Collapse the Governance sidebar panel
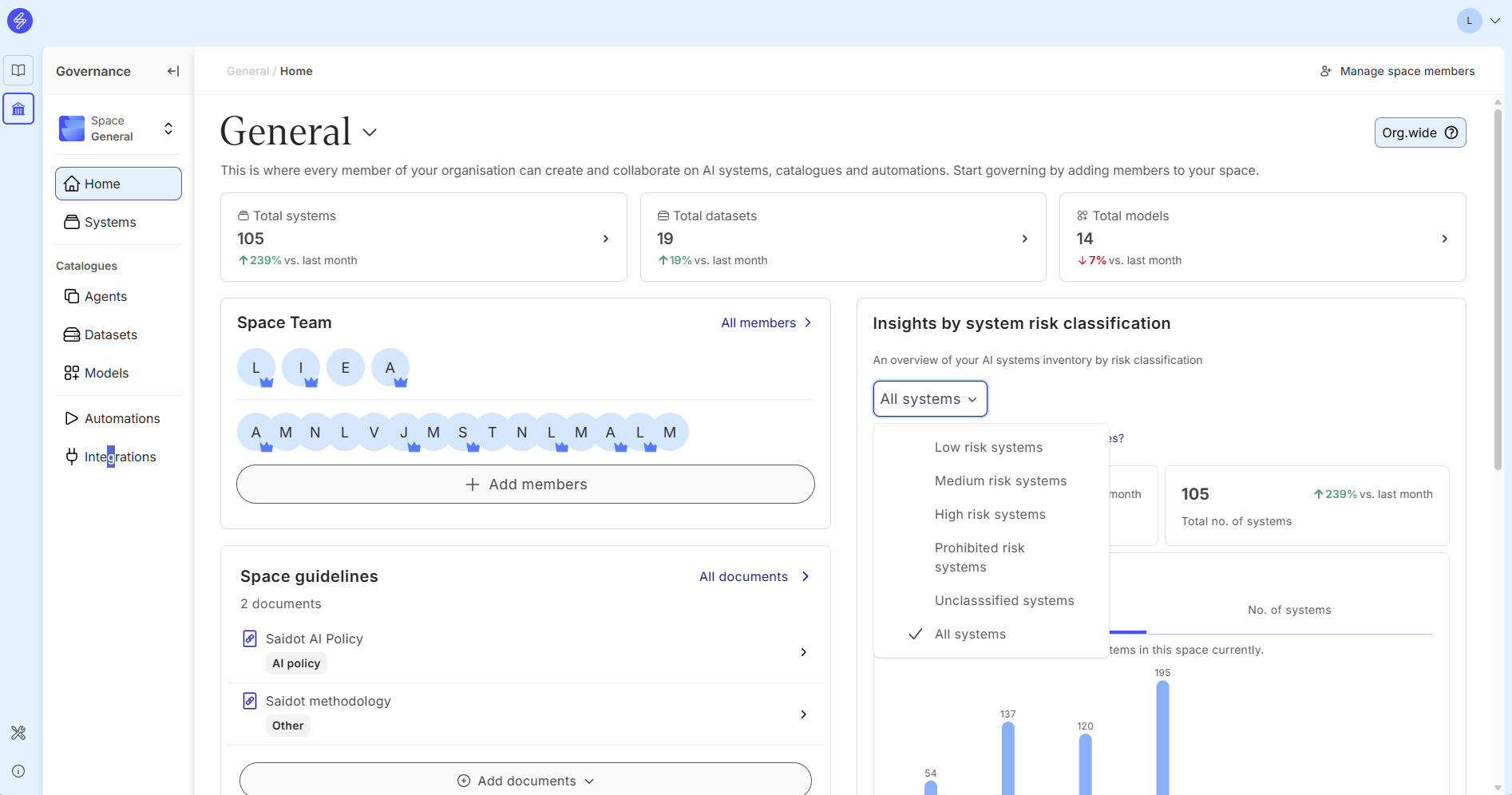The height and width of the screenshot is (795, 1512). [x=172, y=71]
